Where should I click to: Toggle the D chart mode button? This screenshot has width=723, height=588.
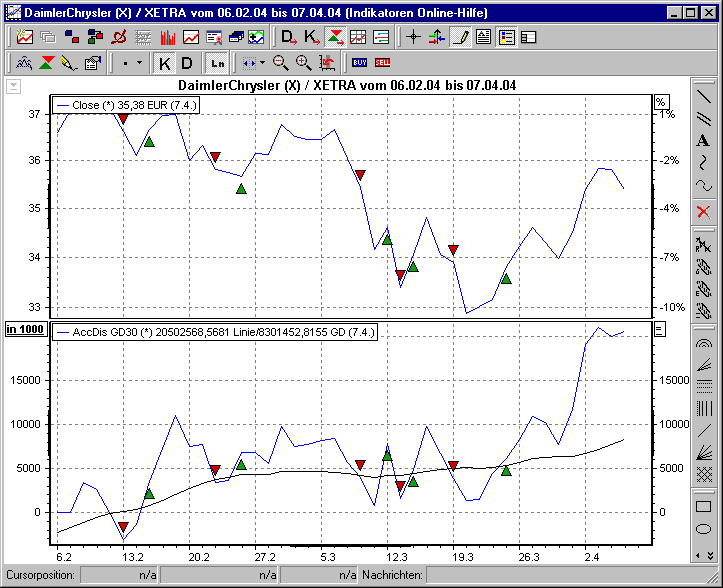187,62
